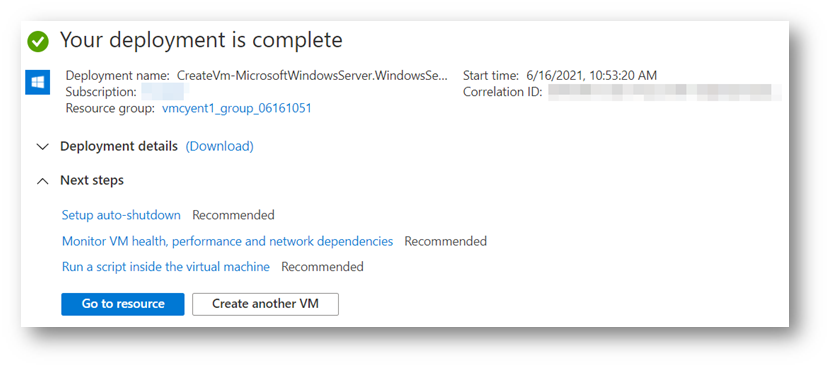Image resolution: width=831 pixels, height=369 pixels.
Task: Click the Windows Server logo icon
Action: [x=38, y=83]
